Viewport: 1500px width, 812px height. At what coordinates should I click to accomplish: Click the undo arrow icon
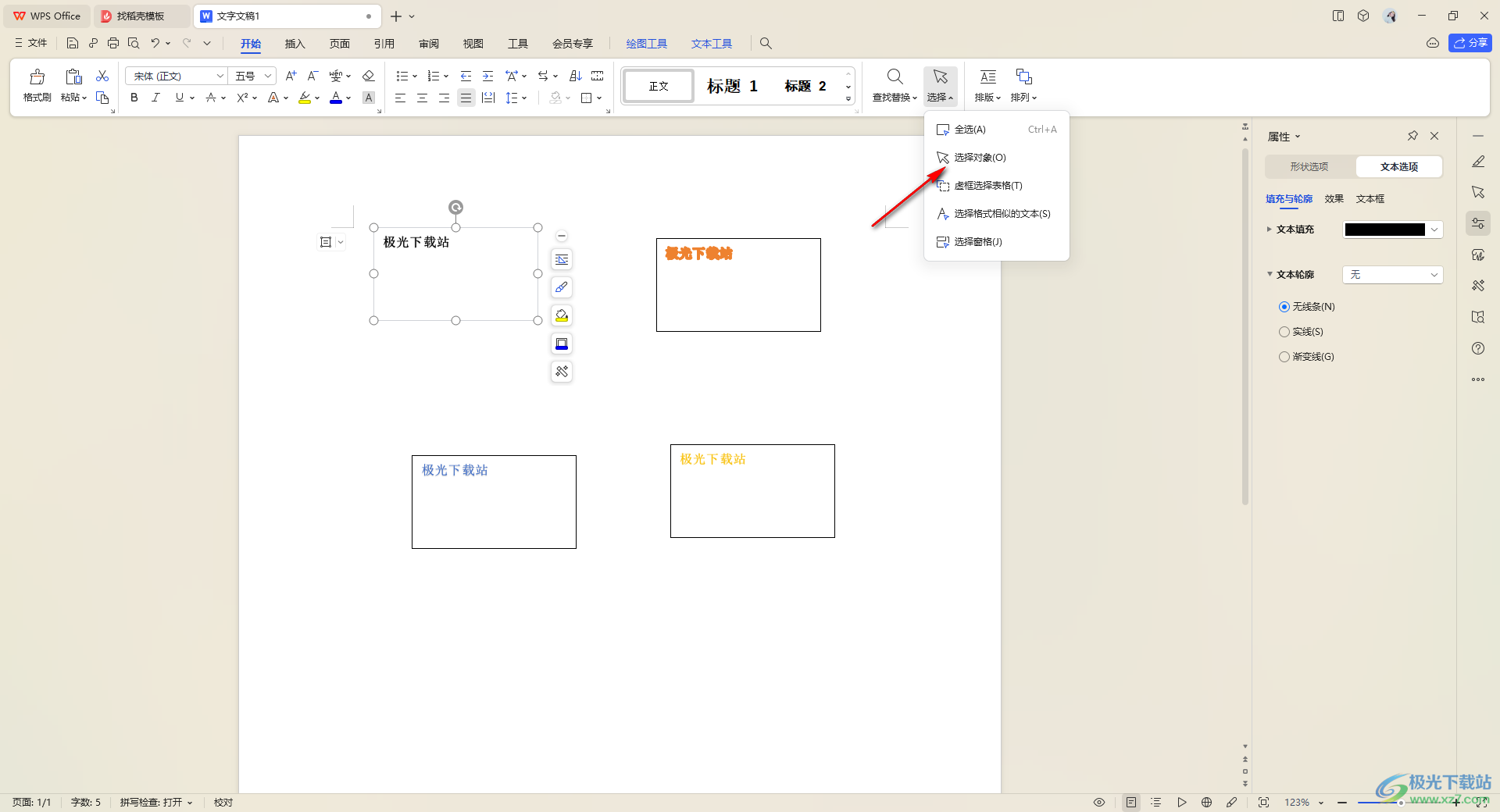(155, 44)
